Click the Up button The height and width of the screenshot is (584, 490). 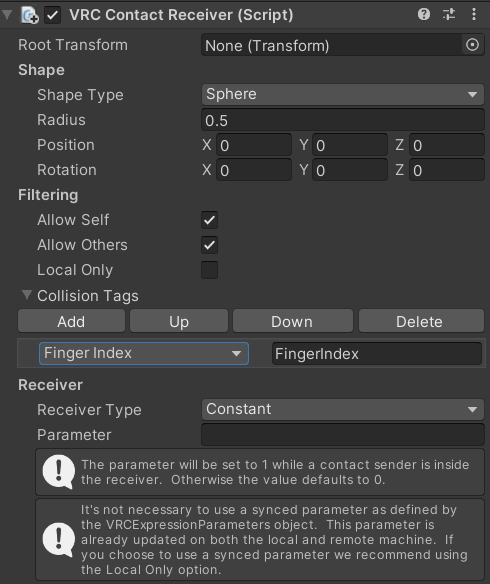click(179, 321)
